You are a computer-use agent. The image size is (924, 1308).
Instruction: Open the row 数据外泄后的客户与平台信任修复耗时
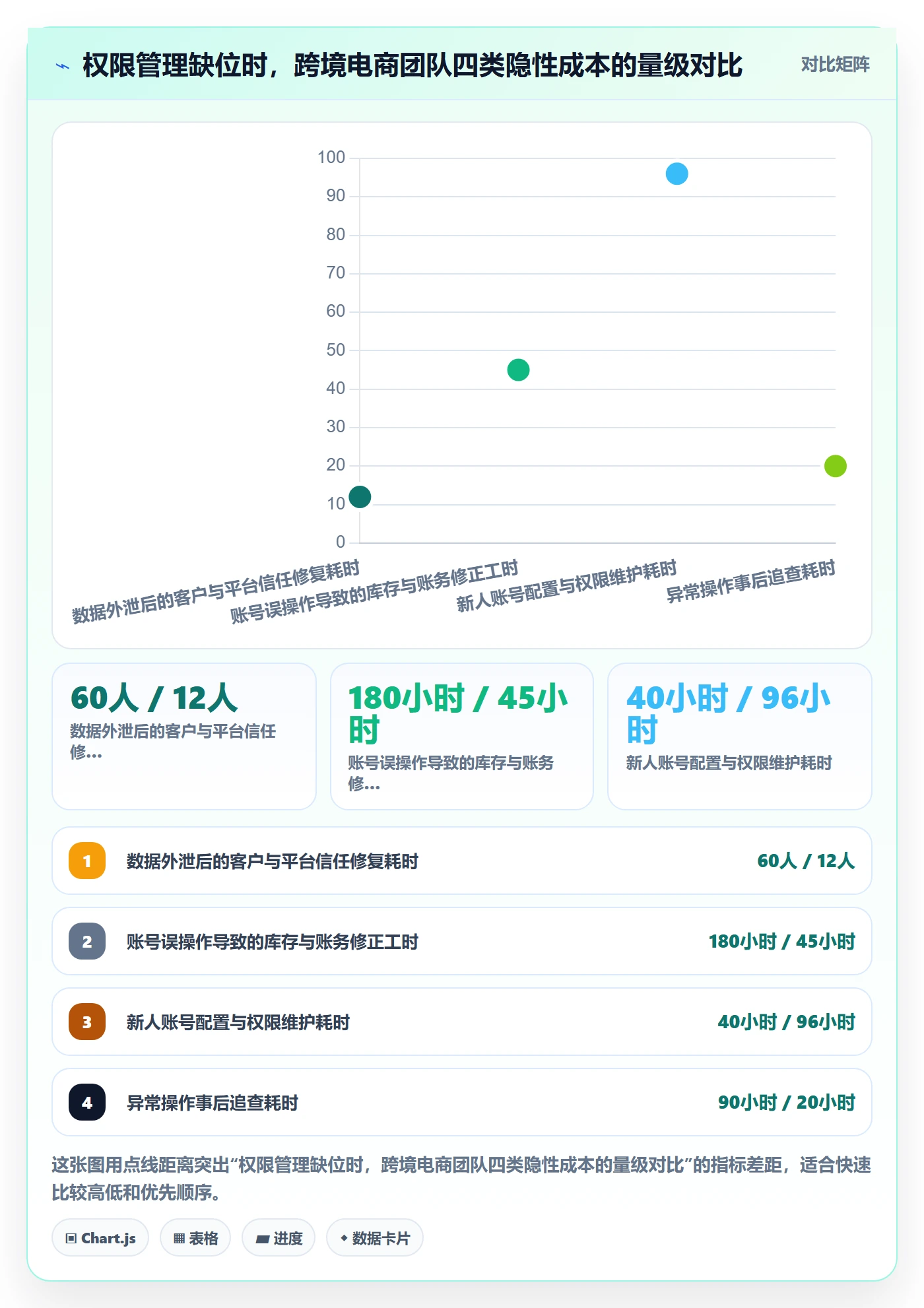click(462, 861)
